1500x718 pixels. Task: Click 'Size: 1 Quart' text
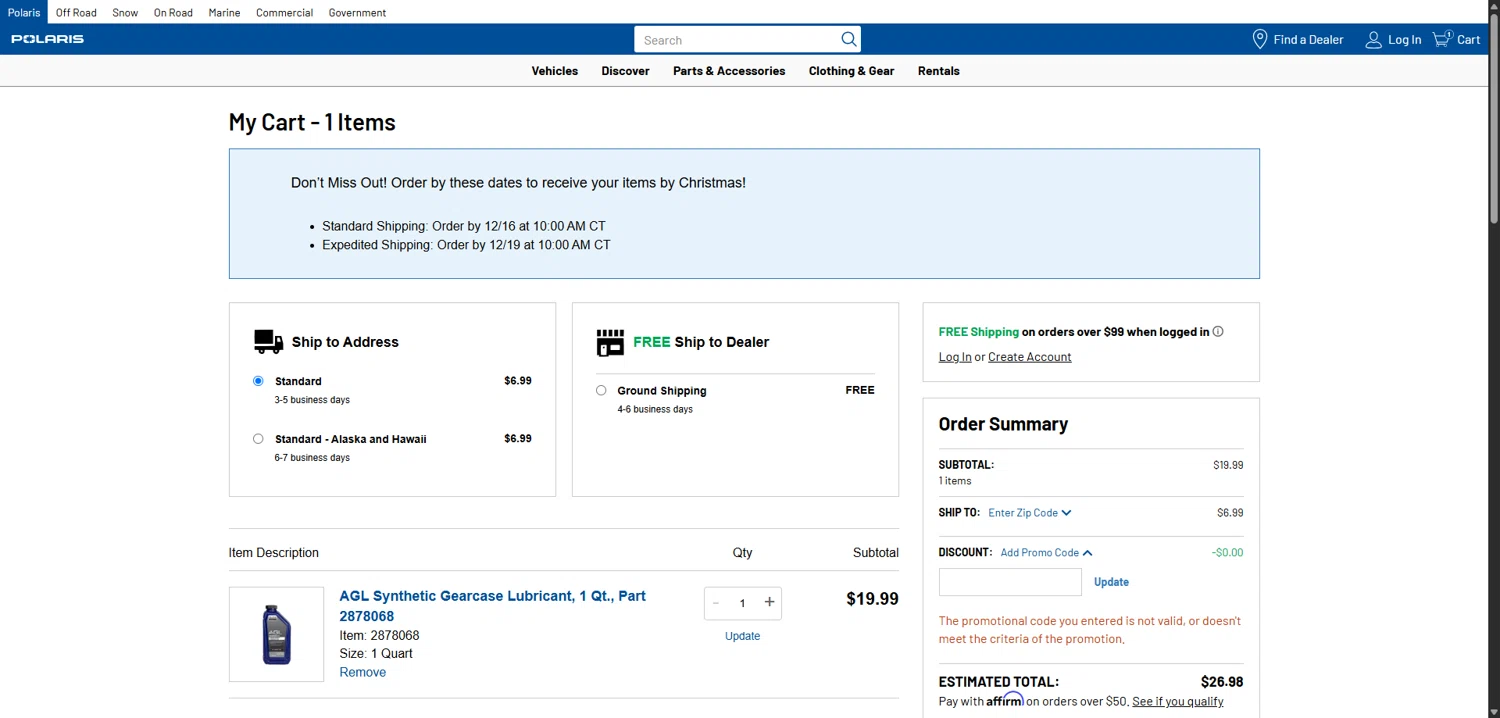point(376,654)
